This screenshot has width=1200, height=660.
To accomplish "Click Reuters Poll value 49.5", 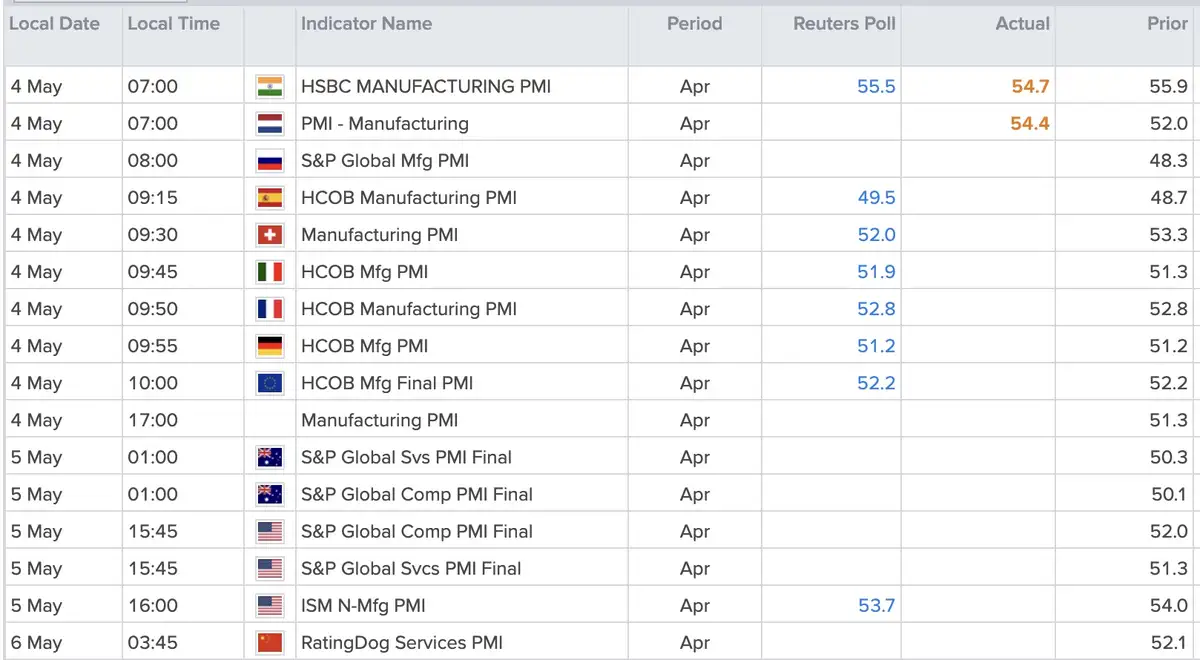I will (876, 198).
